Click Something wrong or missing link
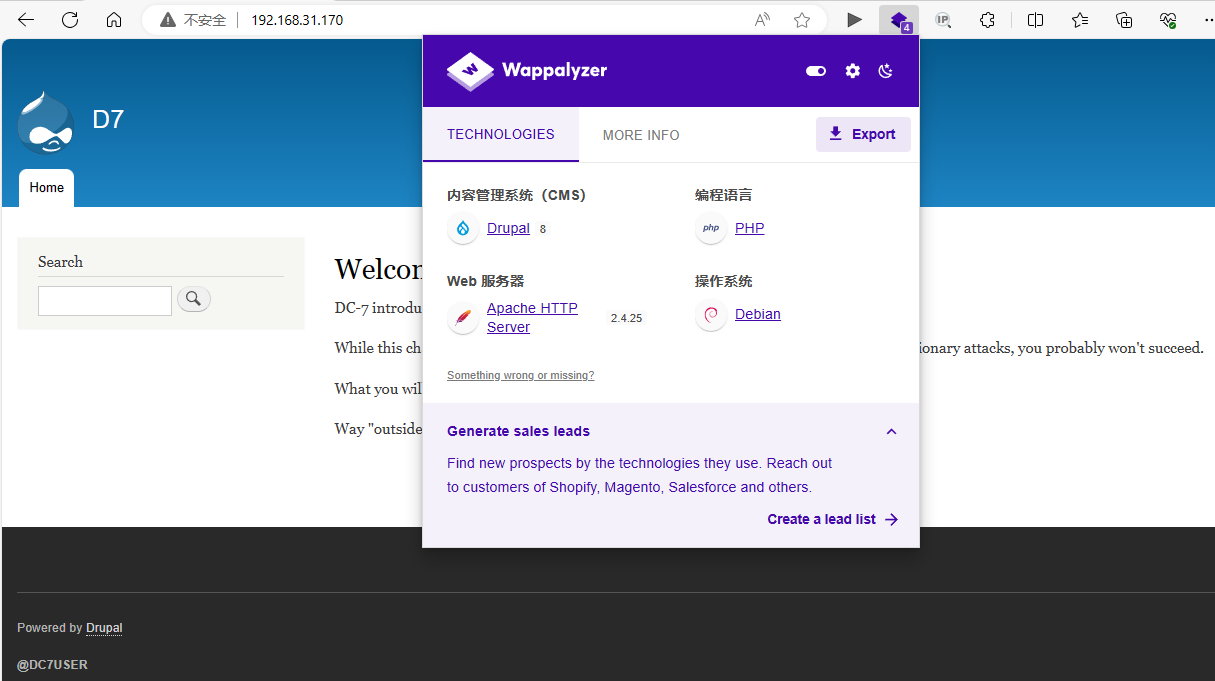 pos(520,376)
